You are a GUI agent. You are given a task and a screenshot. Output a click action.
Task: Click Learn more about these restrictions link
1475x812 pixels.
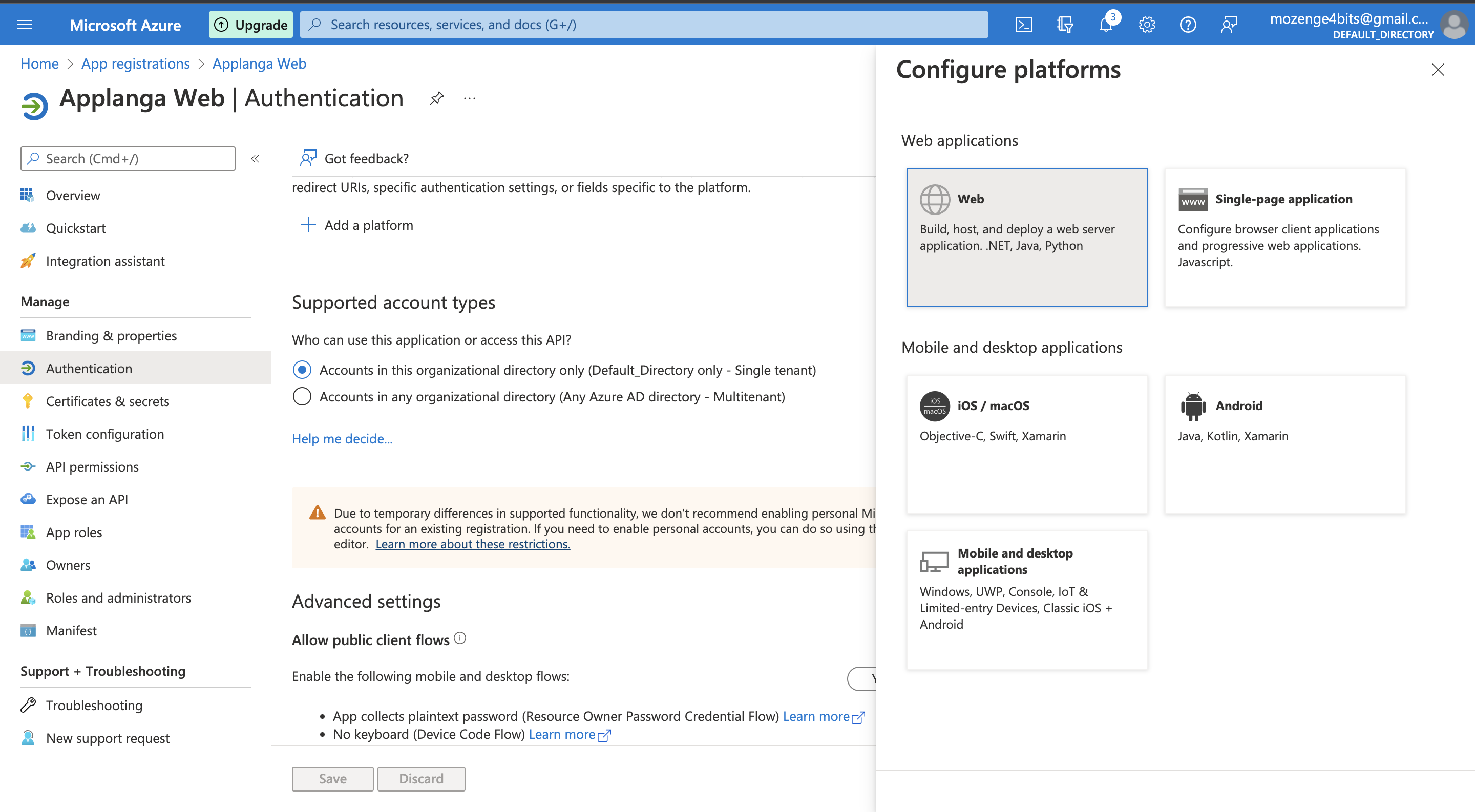(x=473, y=543)
